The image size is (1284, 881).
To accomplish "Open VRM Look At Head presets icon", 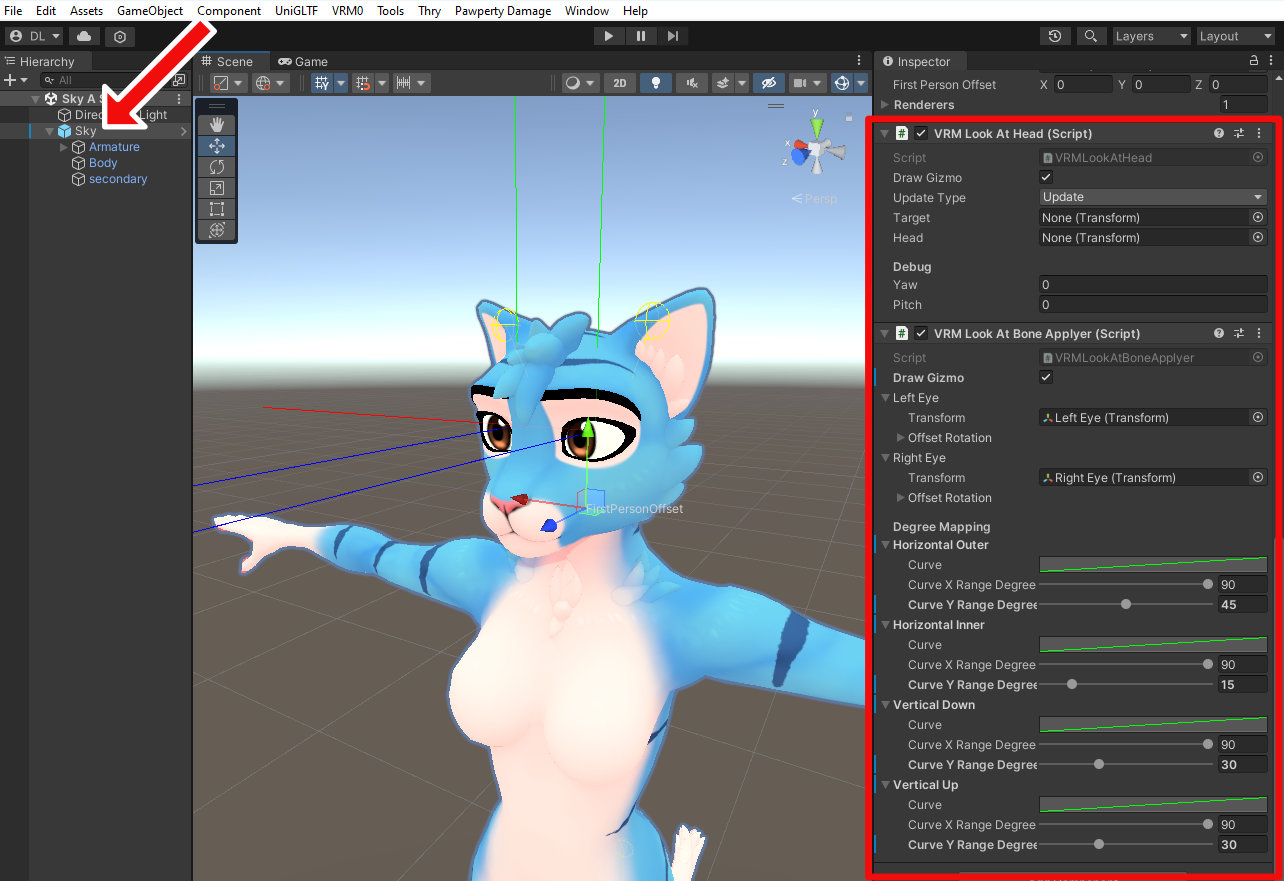I will coord(1239,133).
